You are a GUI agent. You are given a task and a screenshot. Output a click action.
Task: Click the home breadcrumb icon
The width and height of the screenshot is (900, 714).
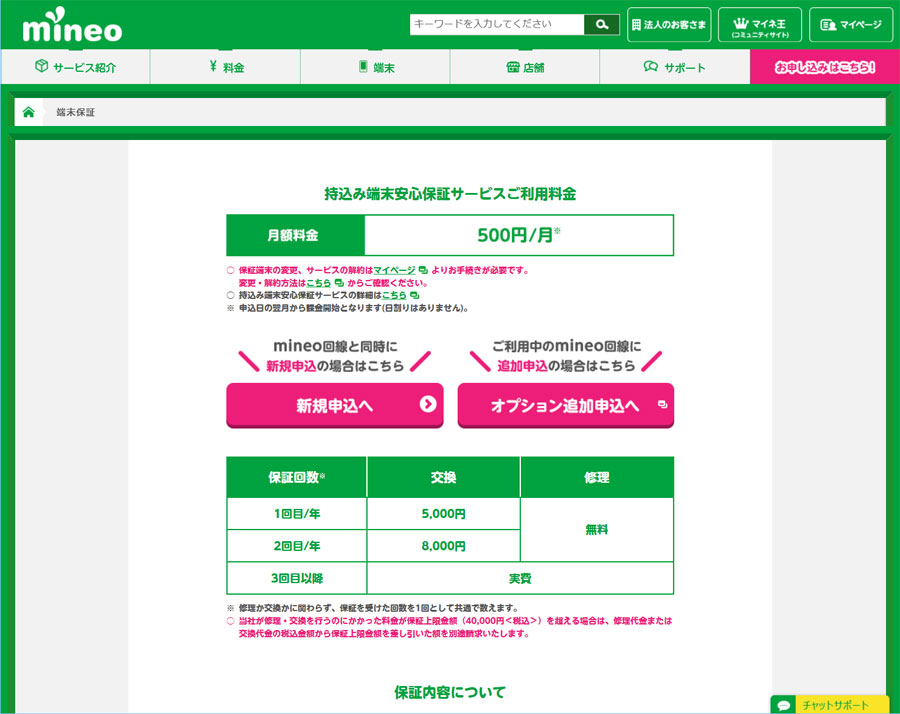pyautogui.click(x=29, y=112)
